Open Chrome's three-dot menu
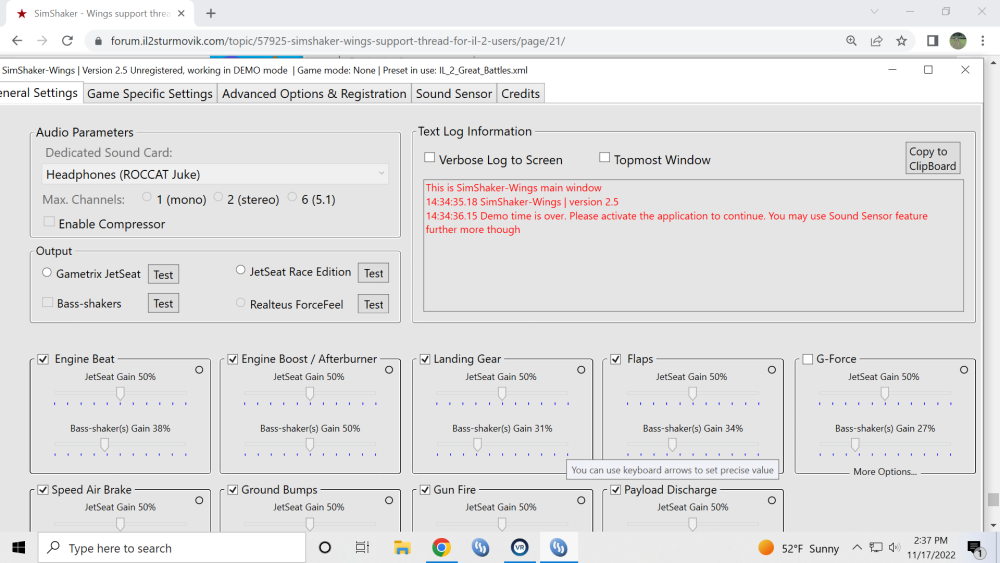1000x563 pixels. click(x=983, y=41)
